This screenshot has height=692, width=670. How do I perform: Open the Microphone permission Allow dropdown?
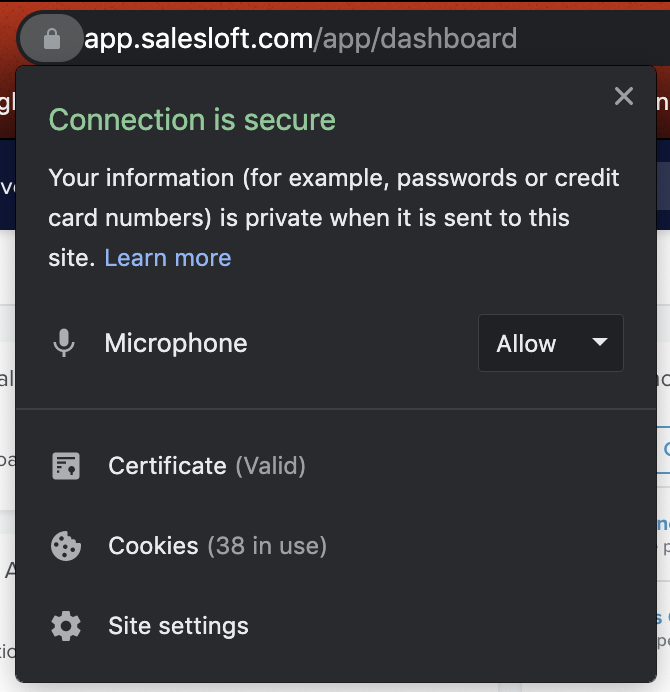tap(550, 343)
